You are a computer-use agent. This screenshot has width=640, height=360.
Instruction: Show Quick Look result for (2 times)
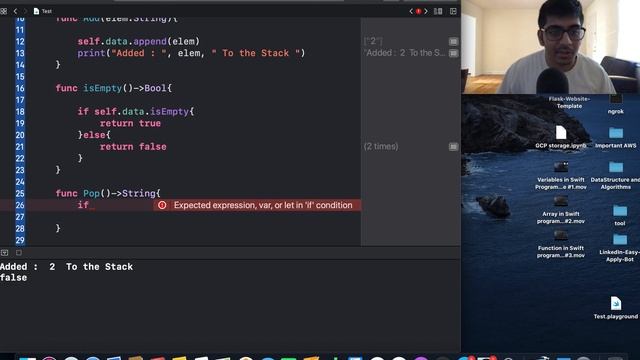(453, 147)
